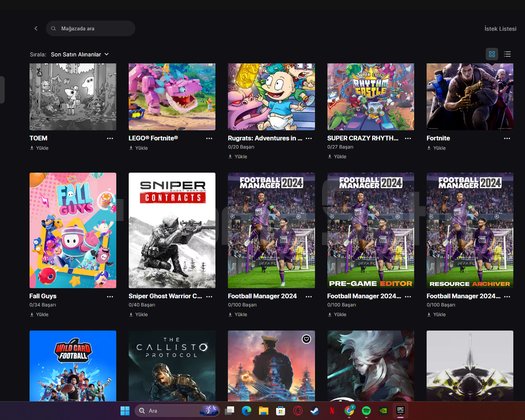Click the 'Fall Guys' title text
The height and width of the screenshot is (420, 525).
point(43,296)
